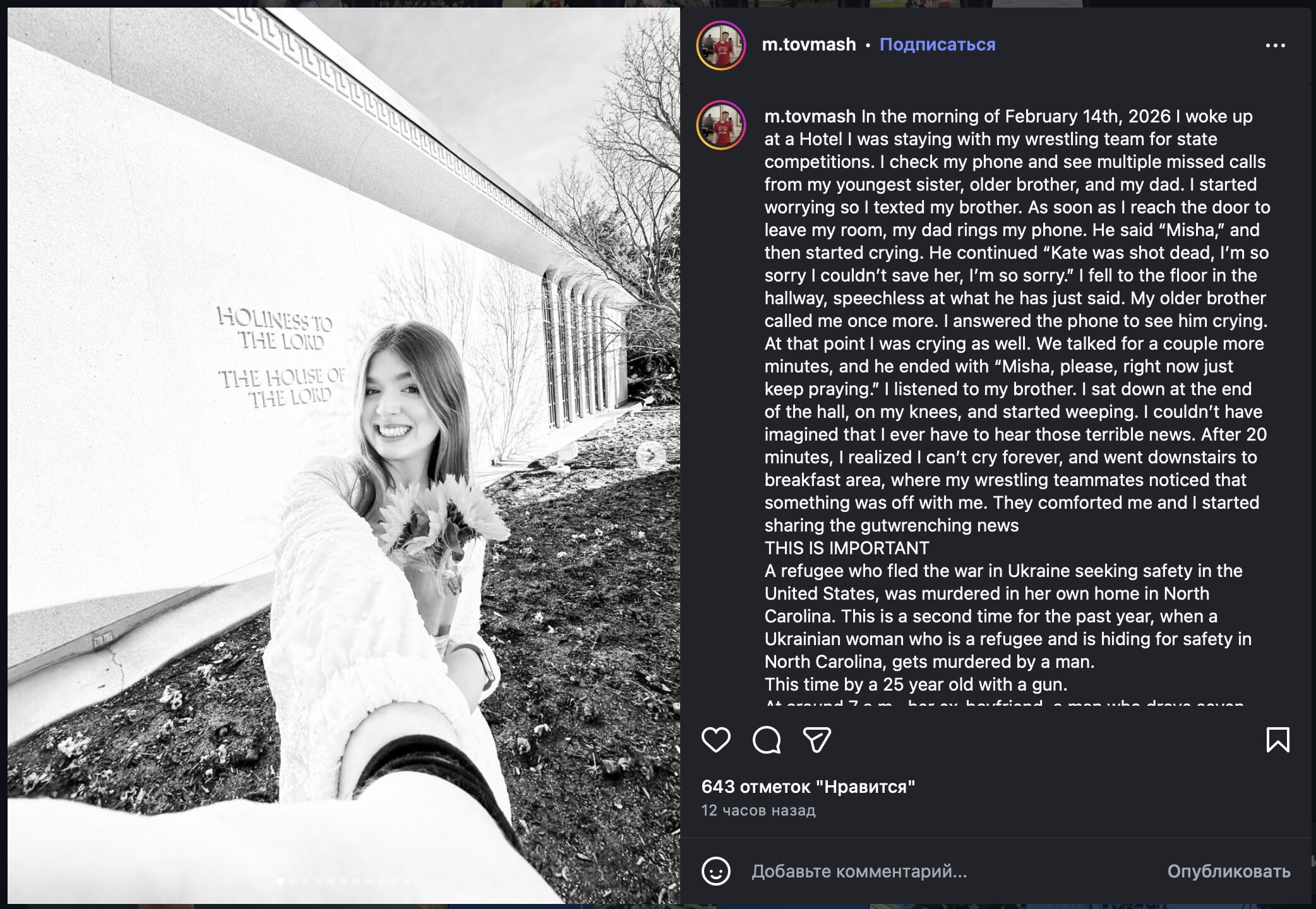
Task: Advance to next photo with carousel arrow
Action: pyautogui.click(x=650, y=454)
